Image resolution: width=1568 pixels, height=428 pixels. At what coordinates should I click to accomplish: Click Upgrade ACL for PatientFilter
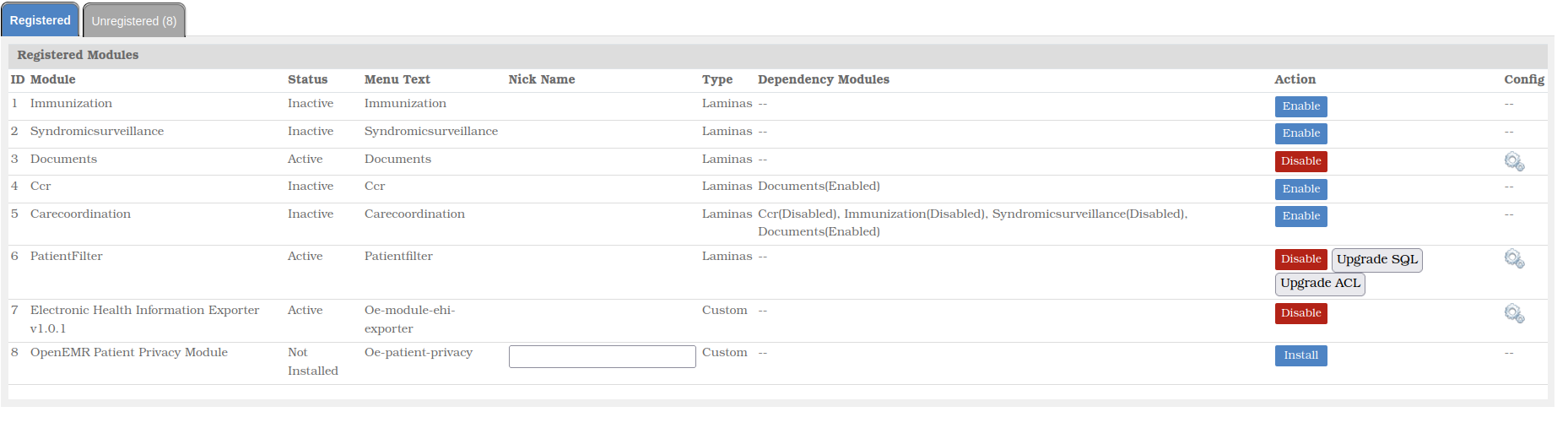(1320, 284)
